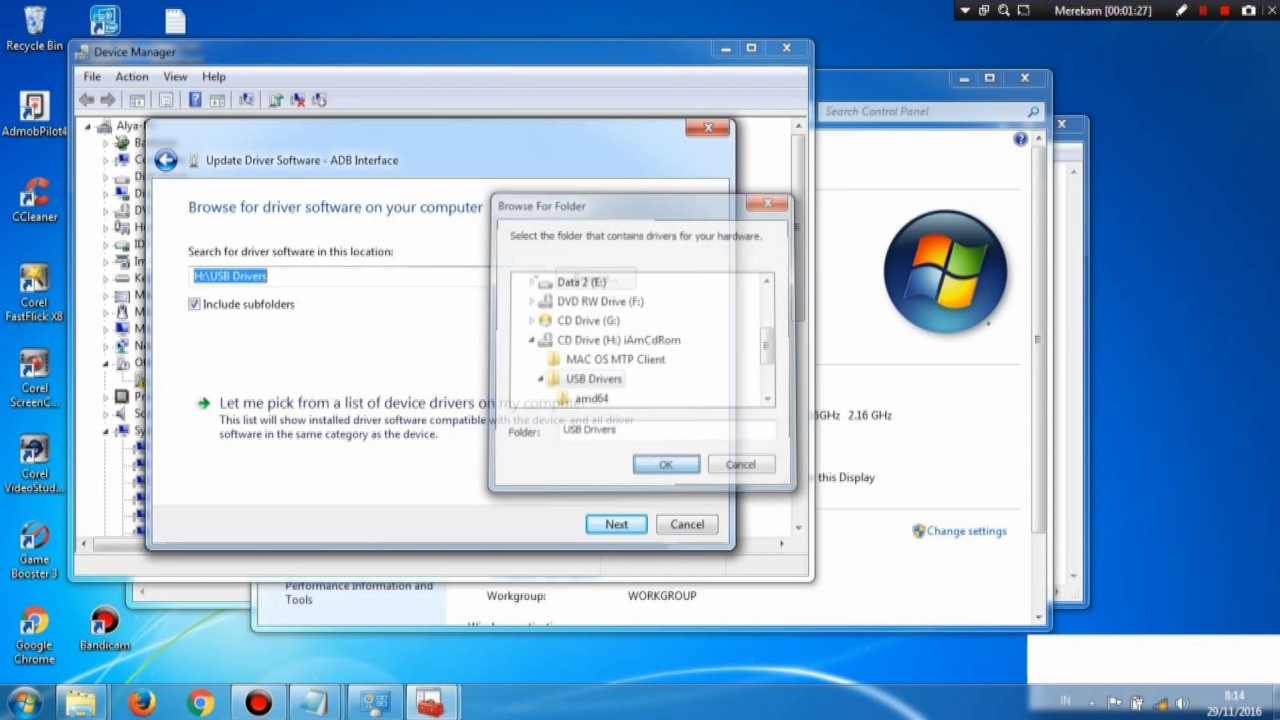The width and height of the screenshot is (1280, 720).
Task: Select USB Drivers folder in tree
Action: [x=594, y=379]
